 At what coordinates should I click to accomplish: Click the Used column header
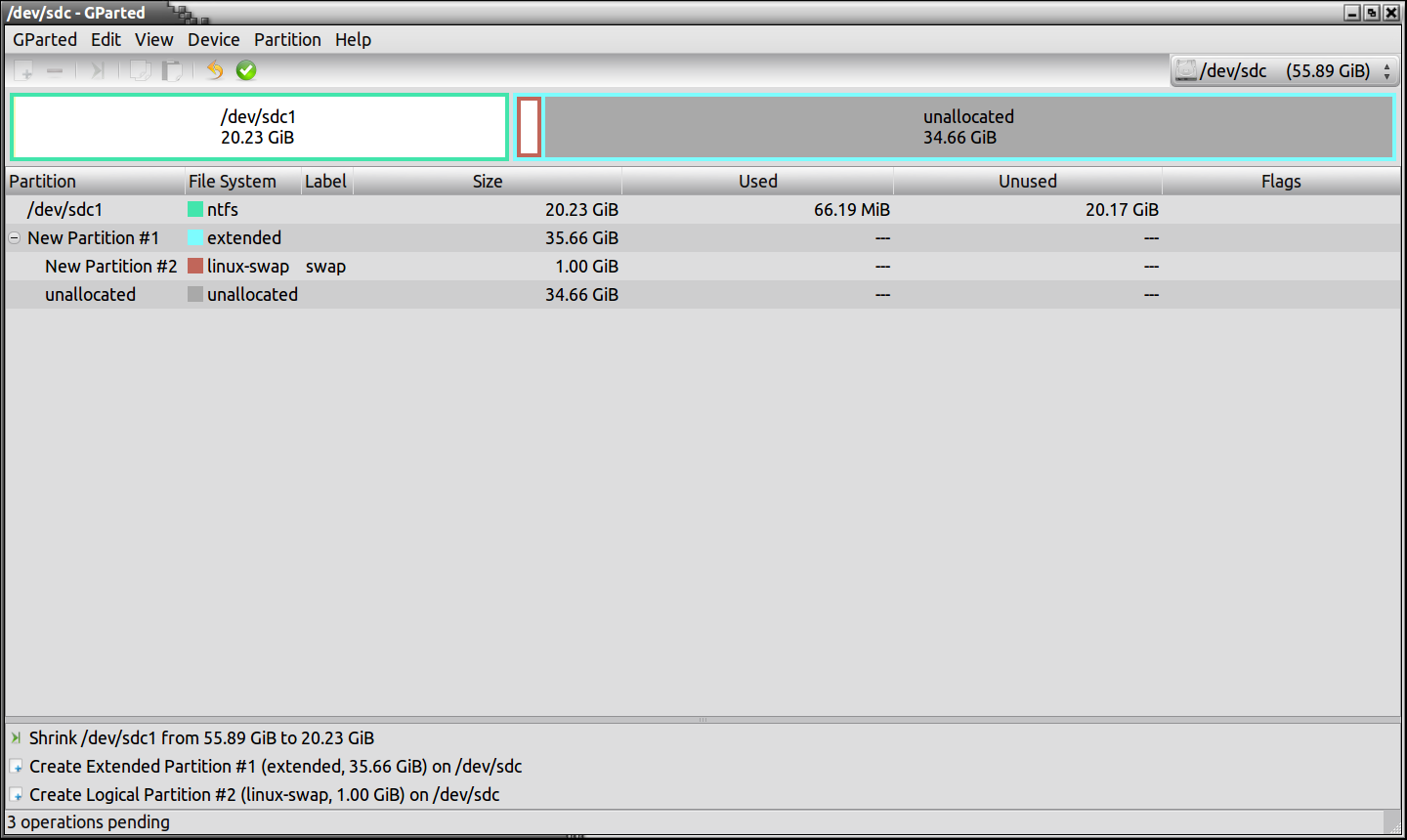pyautogui.click(x=757, y=182)
